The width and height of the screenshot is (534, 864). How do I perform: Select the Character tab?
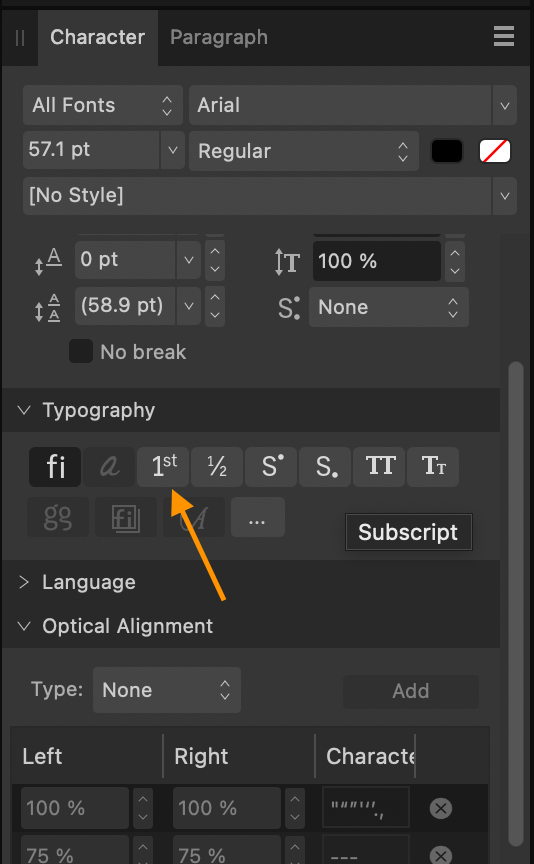point(98,37)
